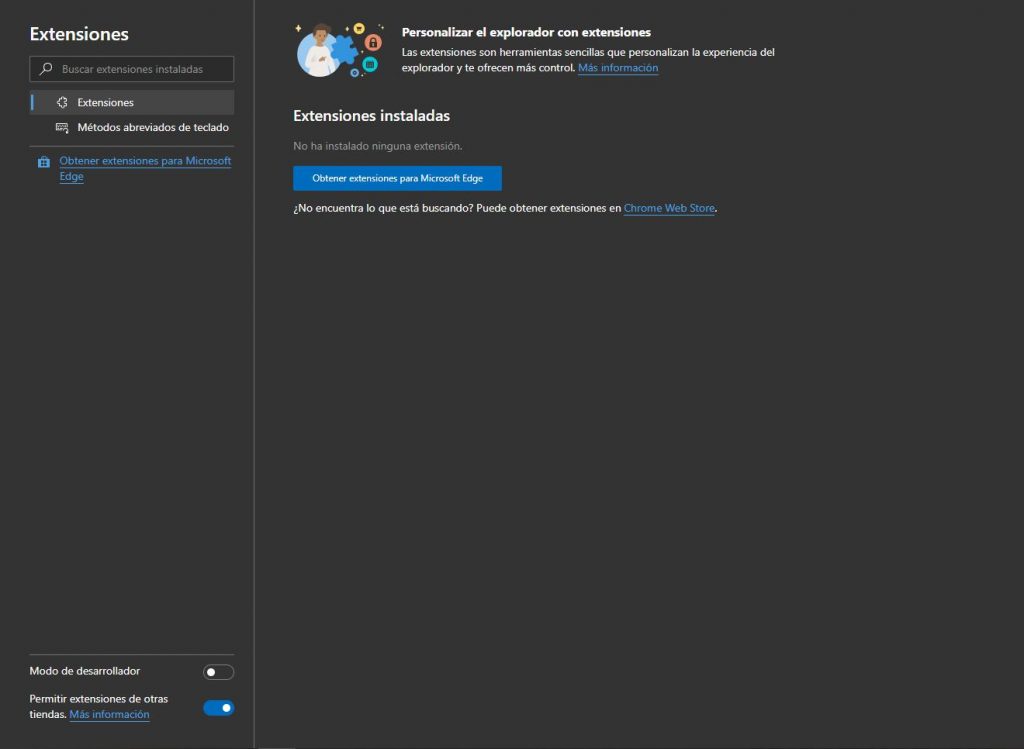Click the extensions illustration graphic

[340, 50]
